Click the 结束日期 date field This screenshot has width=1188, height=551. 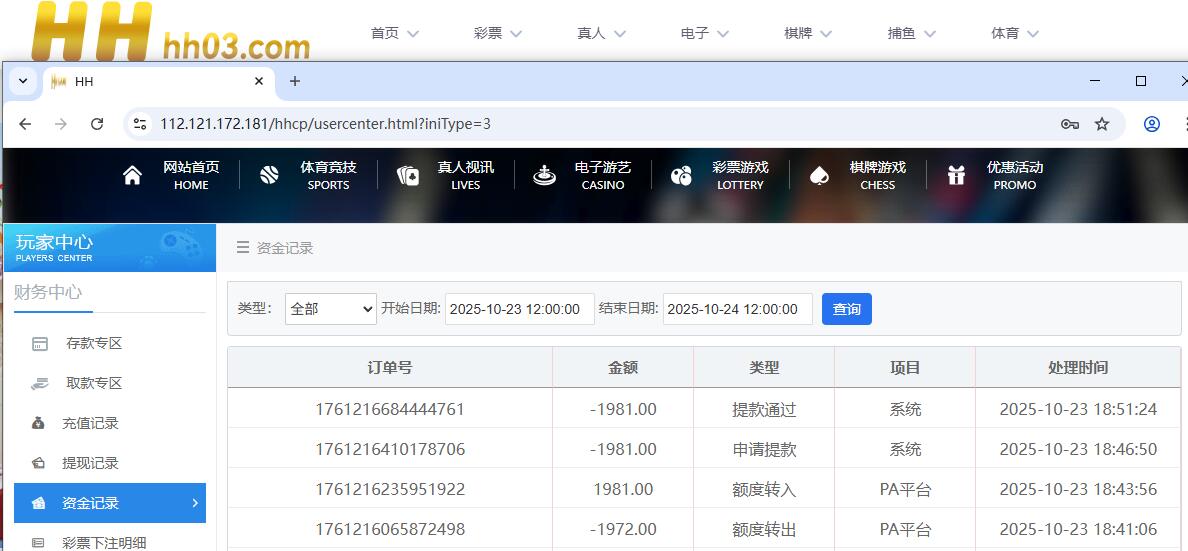pos(737,309)
